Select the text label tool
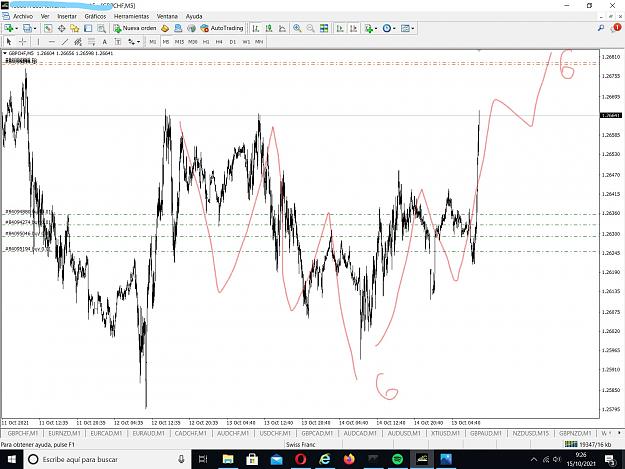Screen dimensions: 625x469 click(x=118, y=42)
